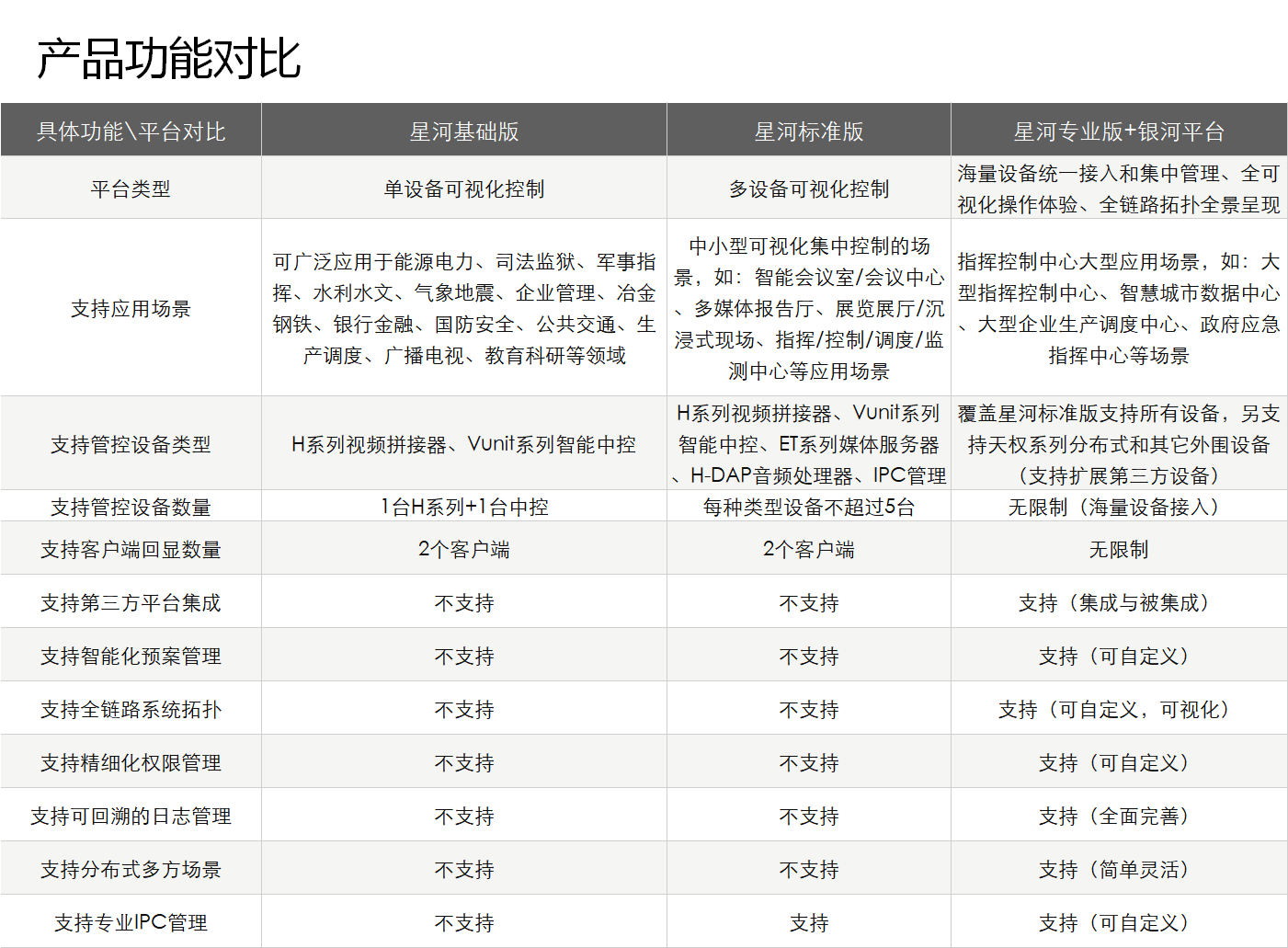Select cell starting 指挥控制中心大型应用场景
This screenshot has height=948, width=1288.
(x=1119, y=309)
